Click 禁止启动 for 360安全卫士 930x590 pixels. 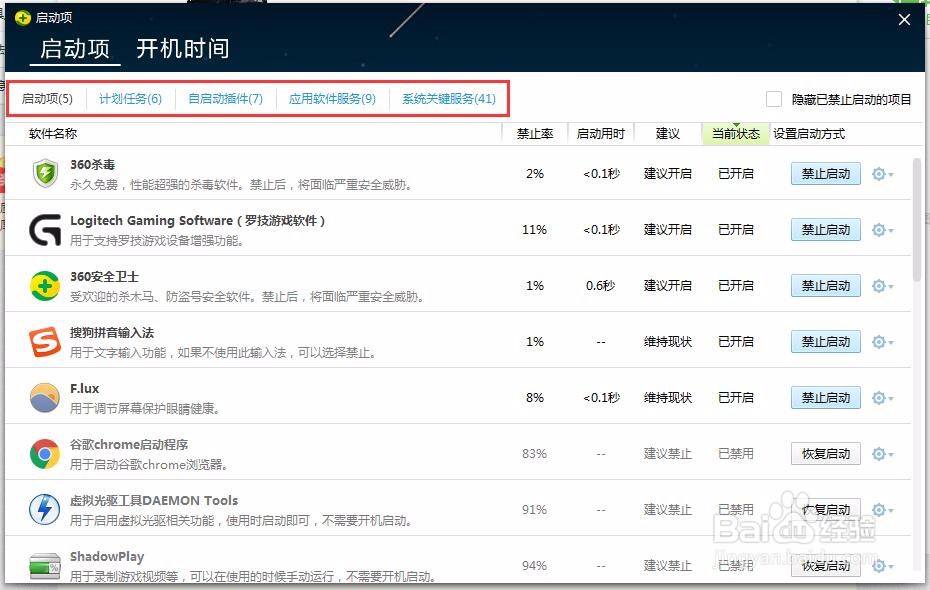click(x=826, y=286)
